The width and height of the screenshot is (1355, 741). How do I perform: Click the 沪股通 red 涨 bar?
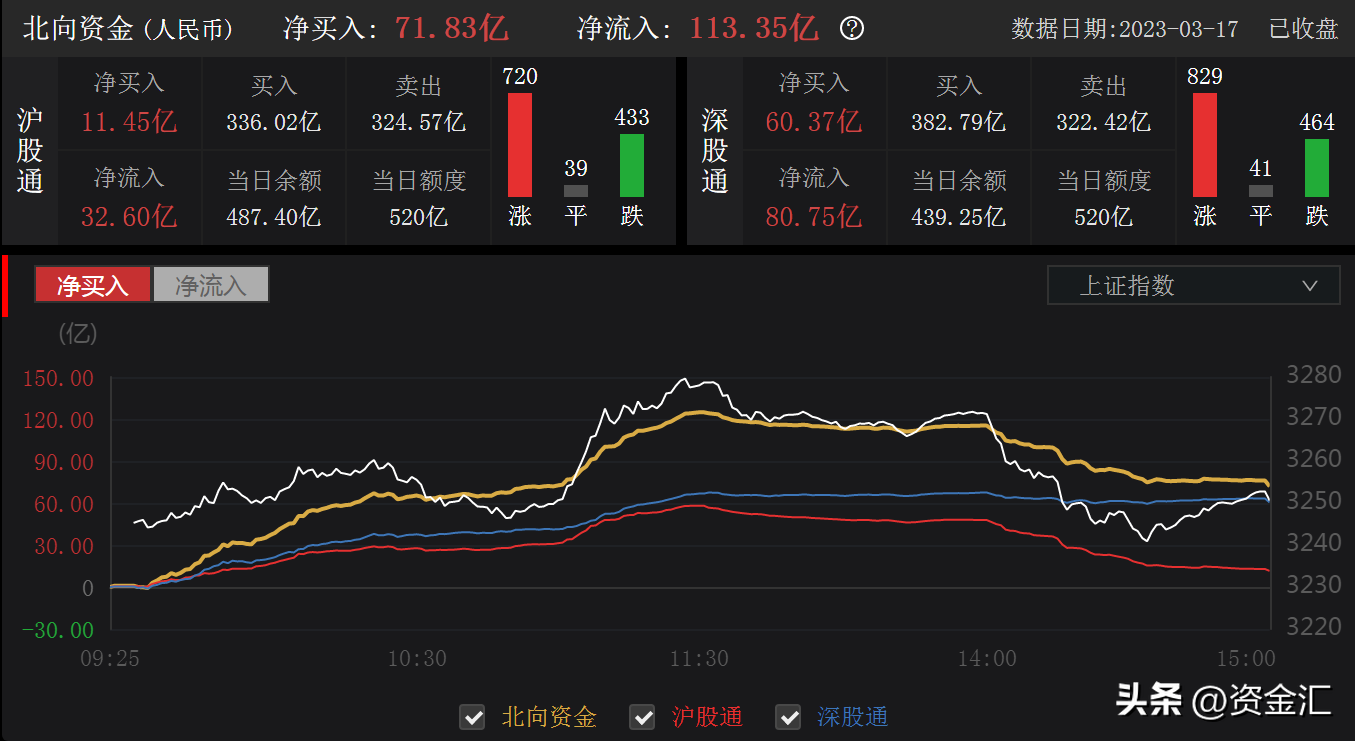(x=520, y=145)
